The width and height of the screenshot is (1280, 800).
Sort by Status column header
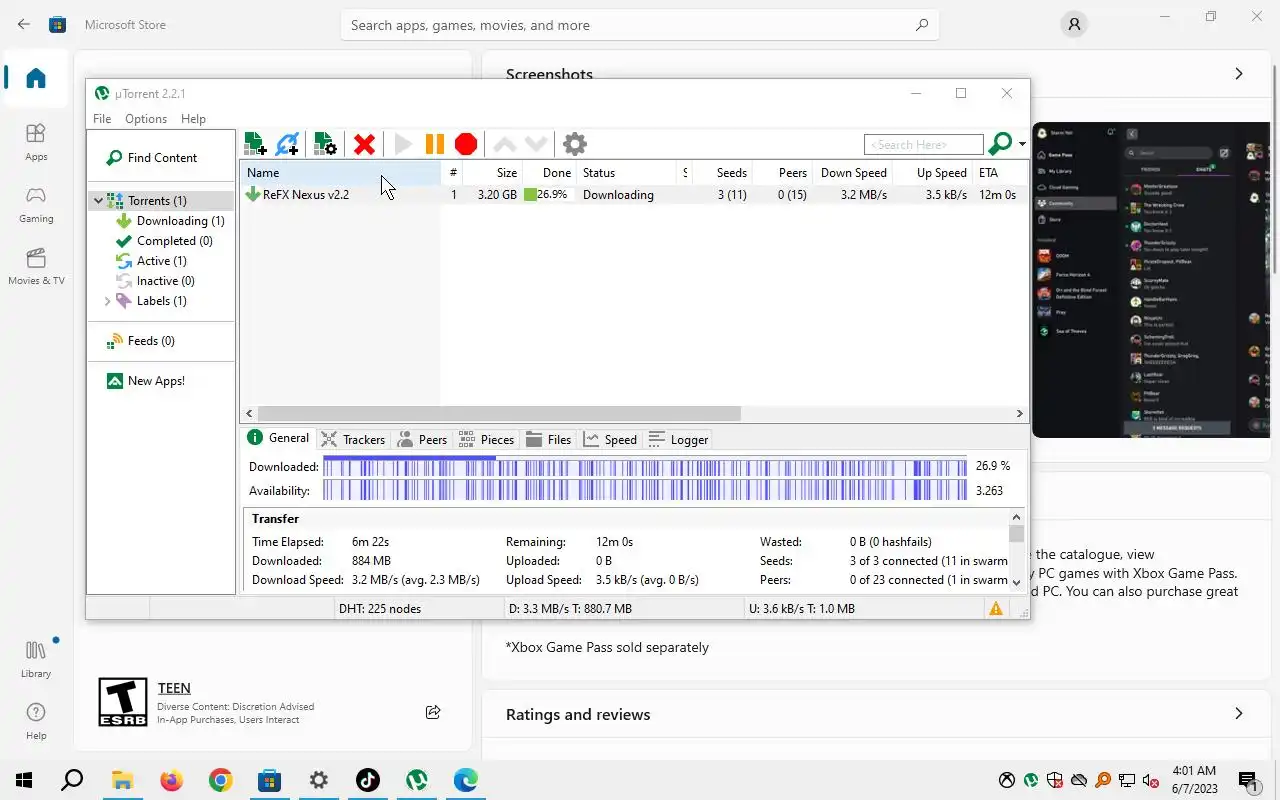tap(628, 173)
